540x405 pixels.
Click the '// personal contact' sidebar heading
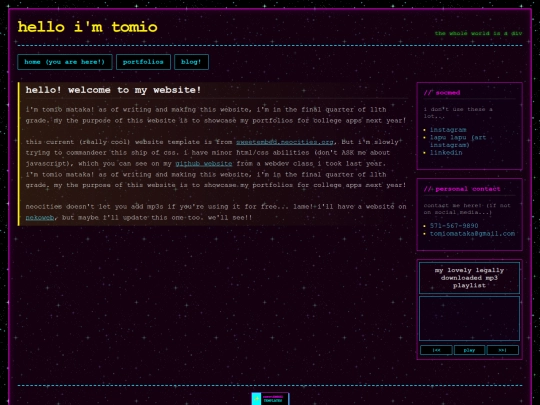point(462,189)
